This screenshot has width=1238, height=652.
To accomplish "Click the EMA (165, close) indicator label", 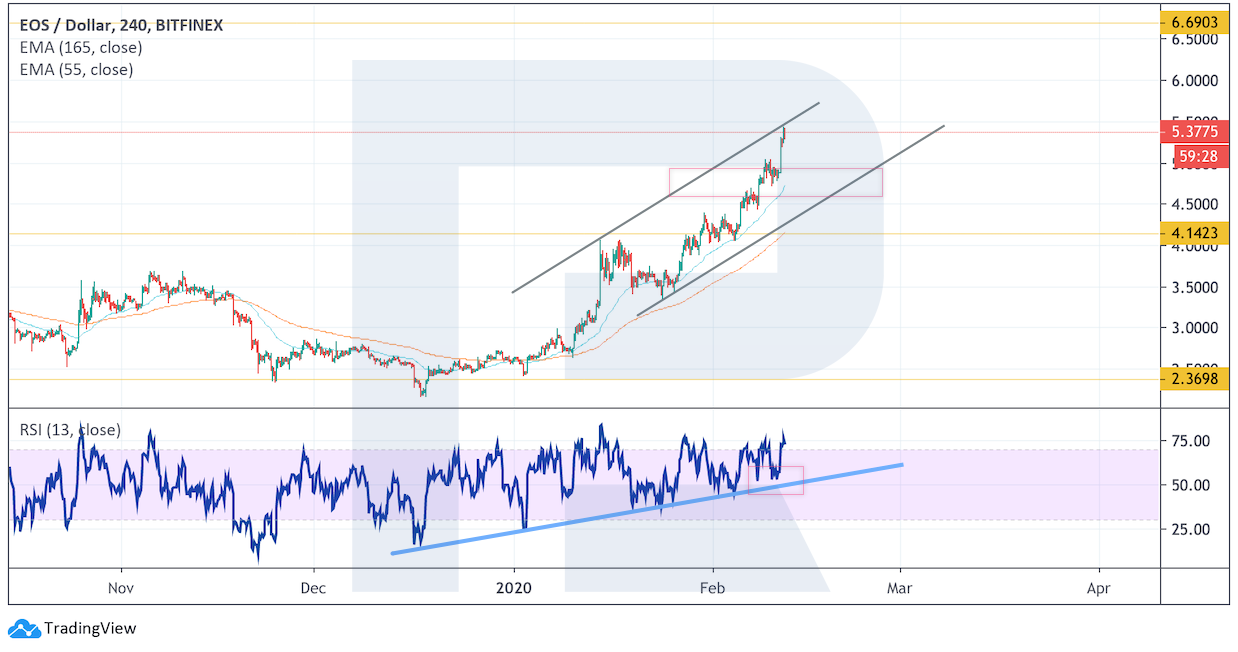I will point(80,47).
